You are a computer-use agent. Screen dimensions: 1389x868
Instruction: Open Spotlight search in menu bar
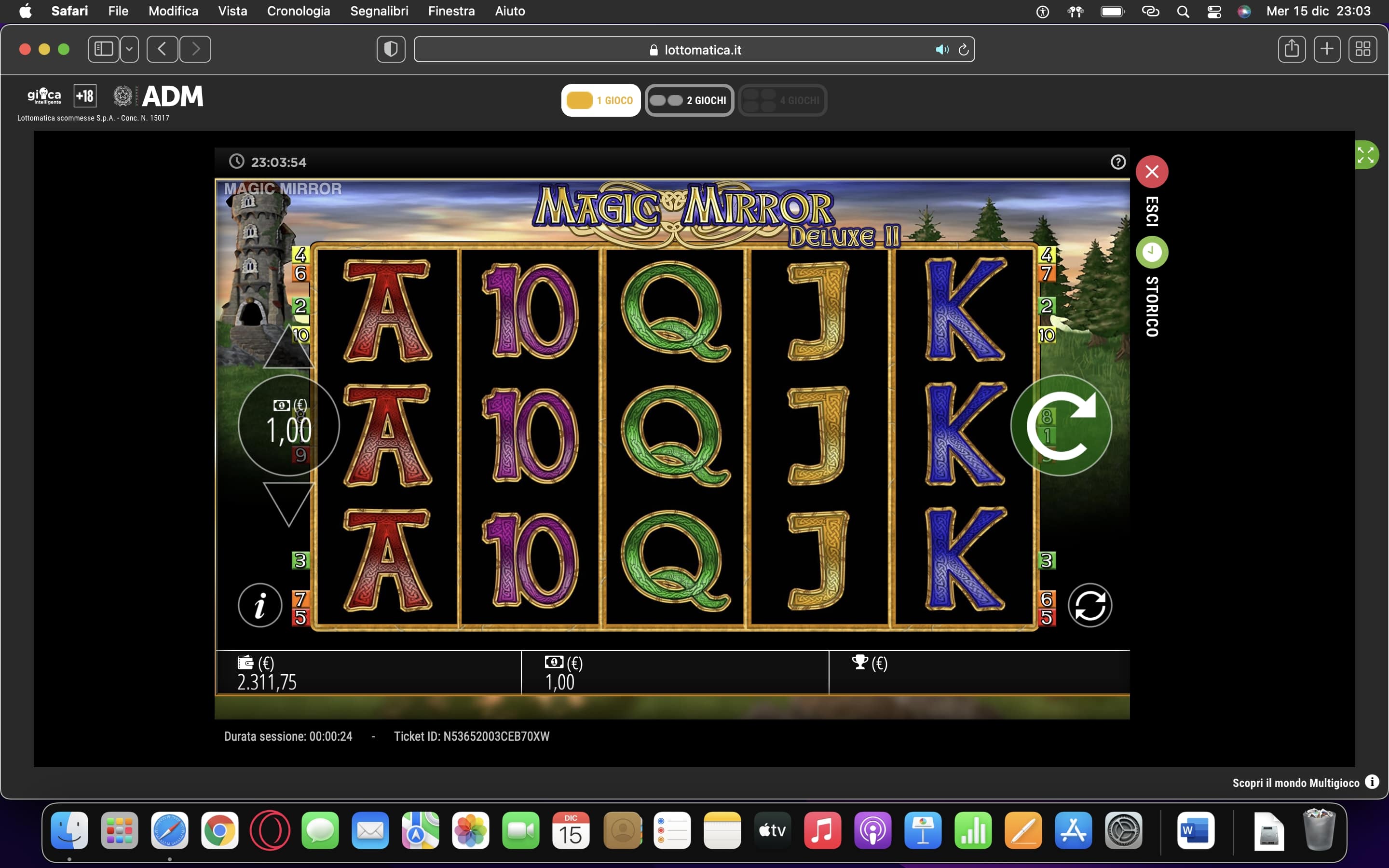[1183, 12]
